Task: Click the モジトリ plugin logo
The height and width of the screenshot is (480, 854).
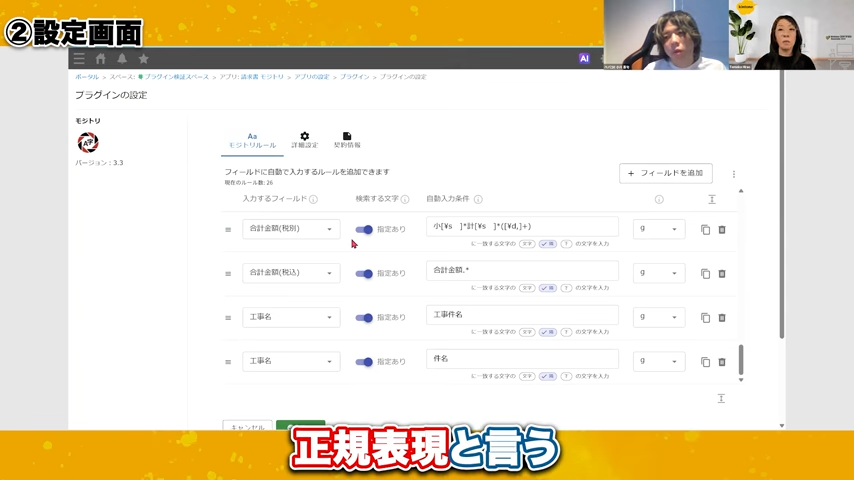Action: pyautogui.click(x=88, y=143)
